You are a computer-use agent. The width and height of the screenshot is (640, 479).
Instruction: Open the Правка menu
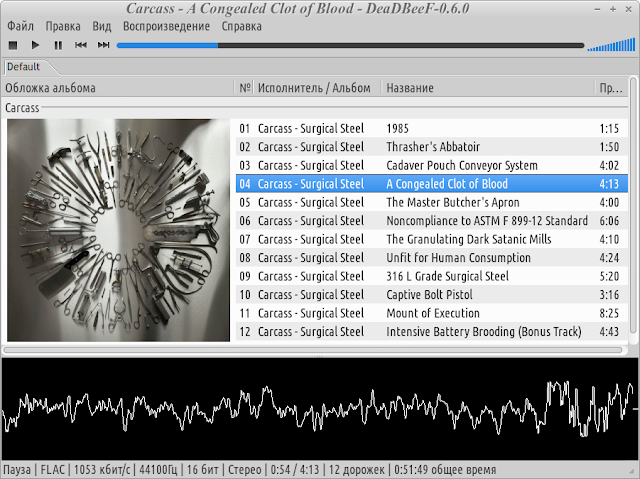click(63, 27)
